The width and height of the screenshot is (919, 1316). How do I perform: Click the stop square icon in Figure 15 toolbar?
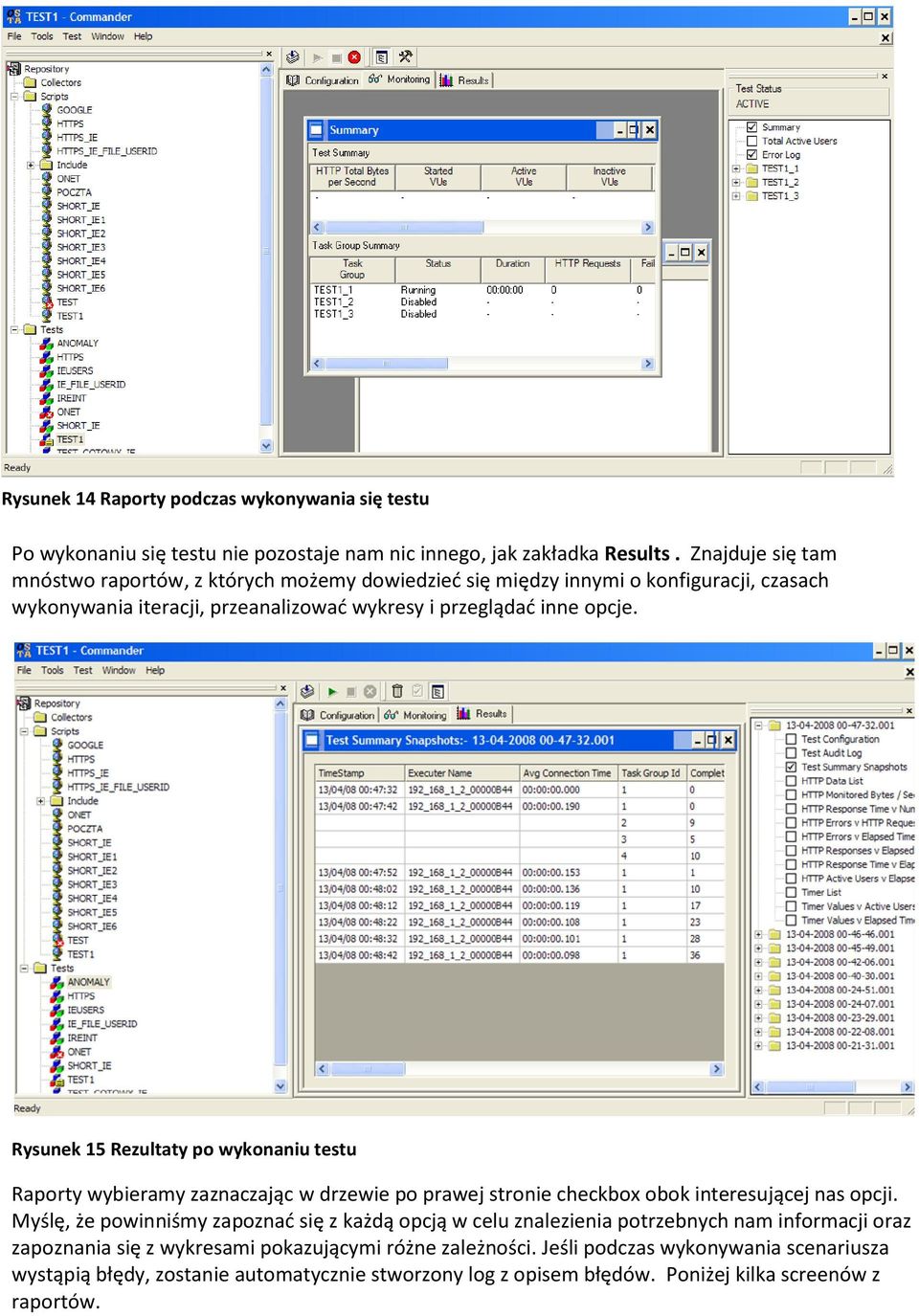point(351,691)
